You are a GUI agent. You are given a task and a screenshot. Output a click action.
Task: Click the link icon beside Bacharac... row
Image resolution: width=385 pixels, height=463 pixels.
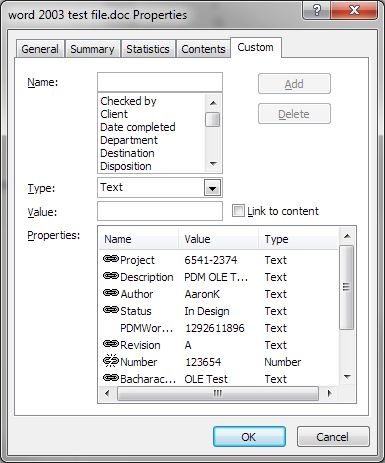(111, 377)
